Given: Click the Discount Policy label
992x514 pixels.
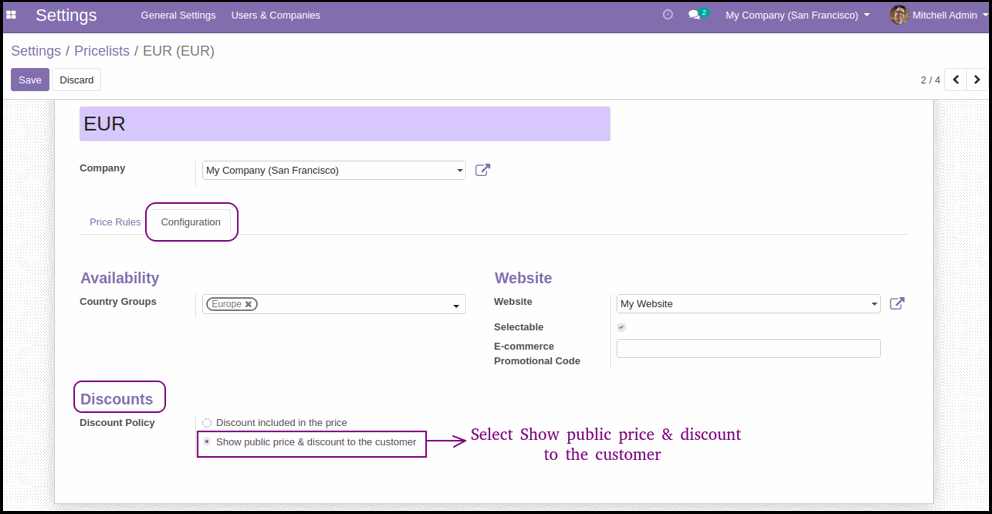Looking at the screenshot, I should [x=117, y=423].
